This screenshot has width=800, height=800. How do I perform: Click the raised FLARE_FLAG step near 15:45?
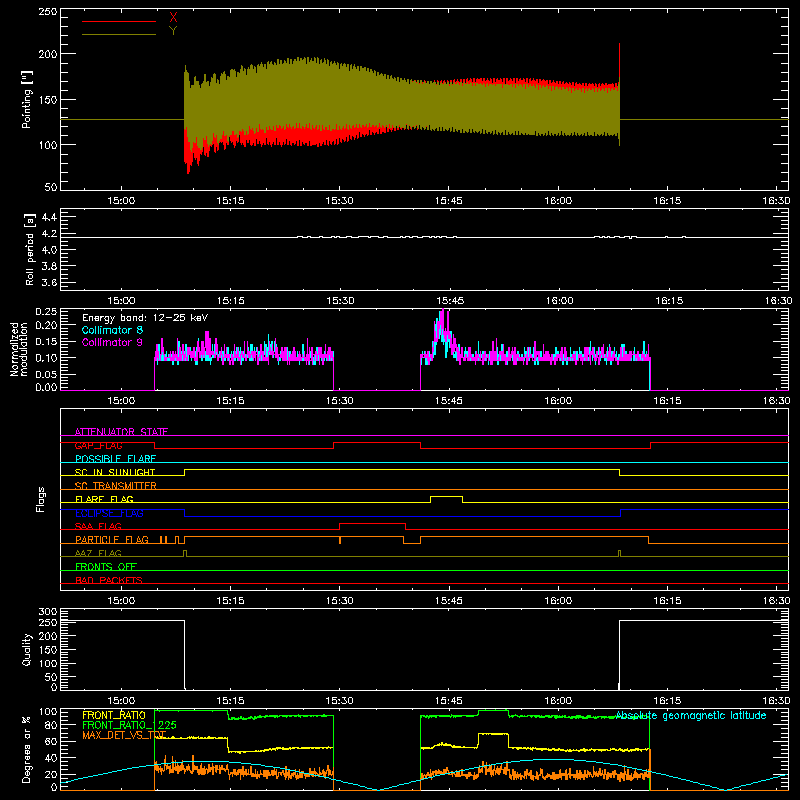[446, 496]
